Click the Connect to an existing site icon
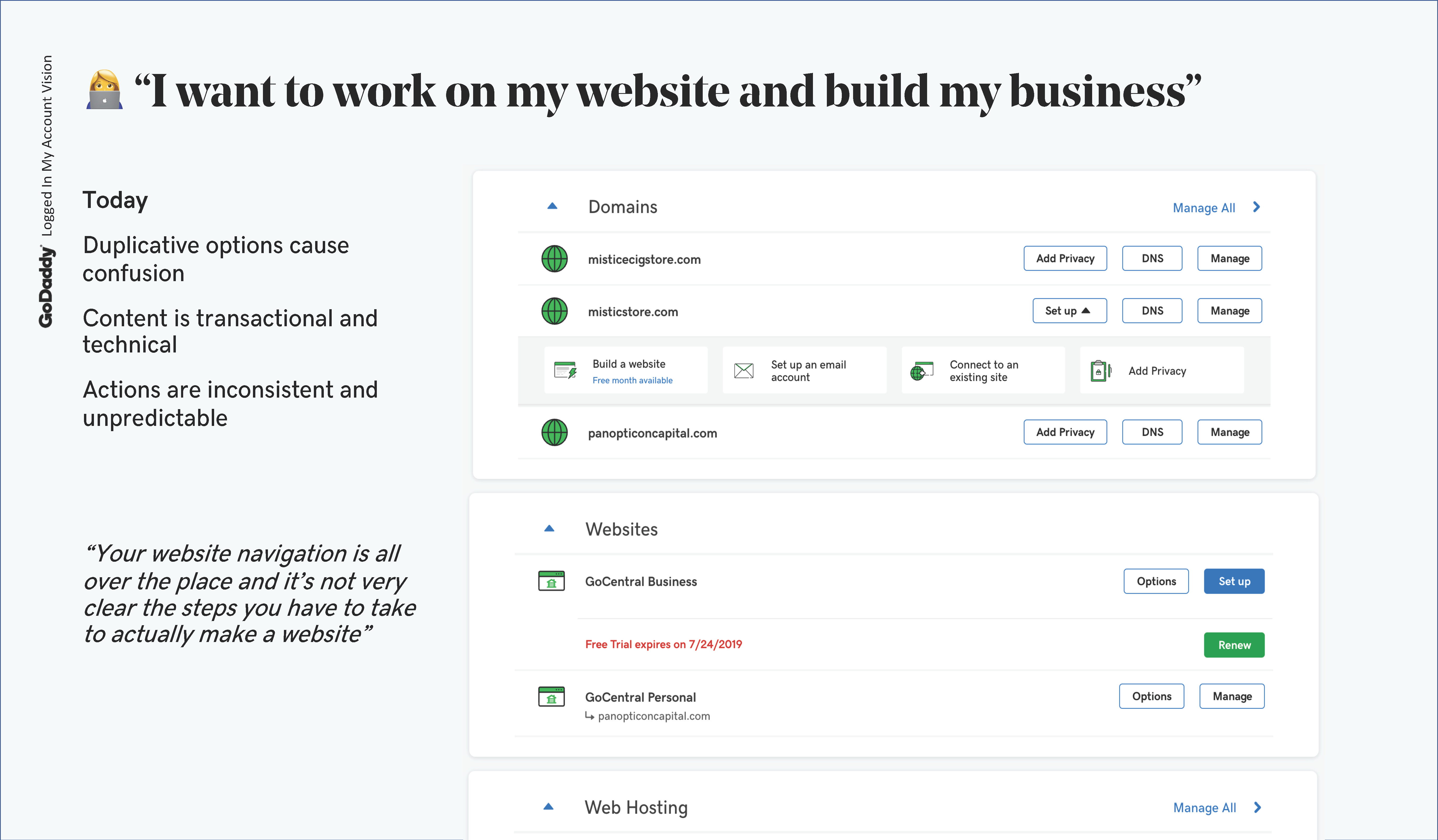 pos(922,371)
